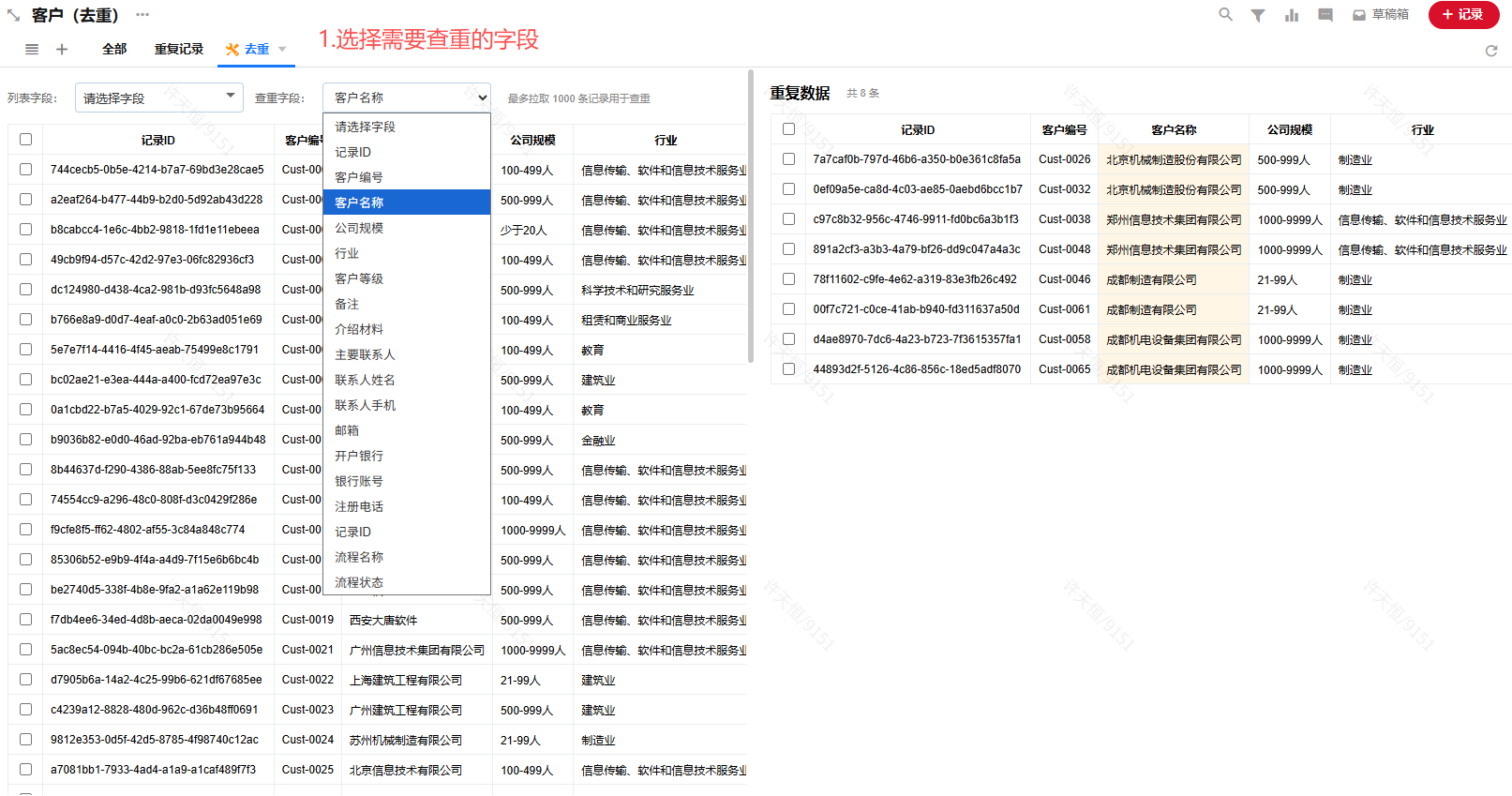Click the comment bubble icon
Viewport: 1512px width, 796px height.
pos(1325,15)
